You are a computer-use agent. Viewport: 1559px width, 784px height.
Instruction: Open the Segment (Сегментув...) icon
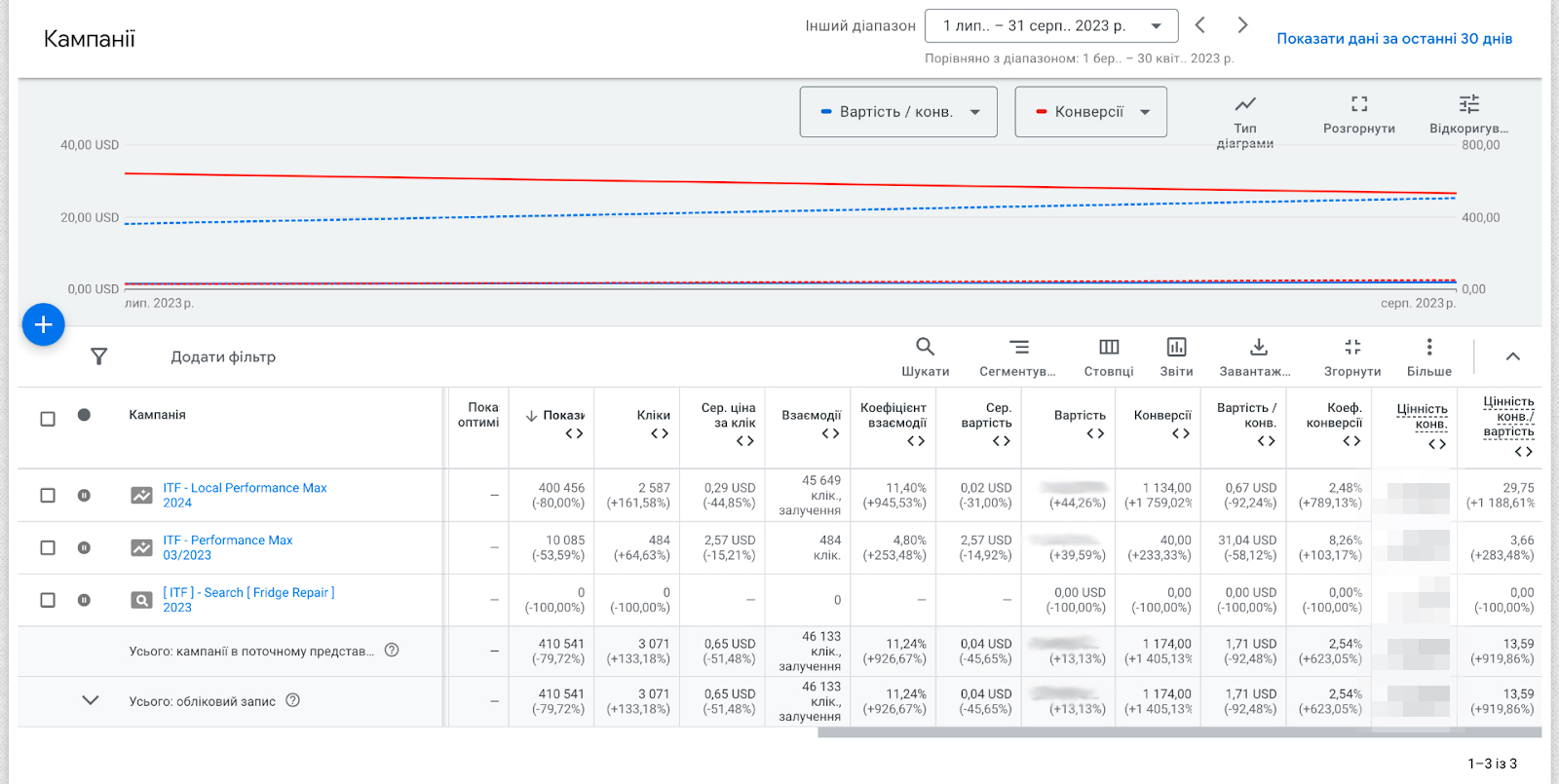[x=1018, y=348]
